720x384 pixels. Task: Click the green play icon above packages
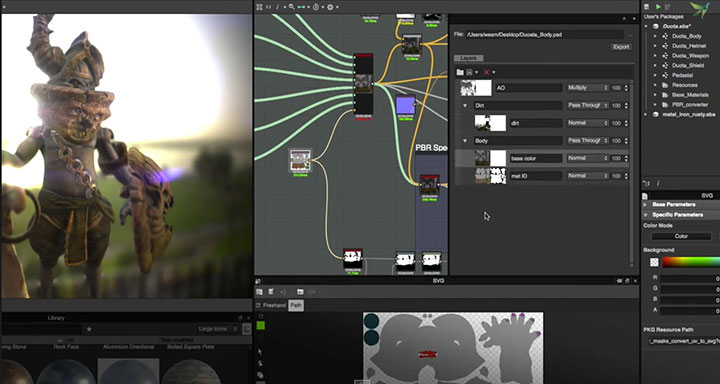(658, 6)
